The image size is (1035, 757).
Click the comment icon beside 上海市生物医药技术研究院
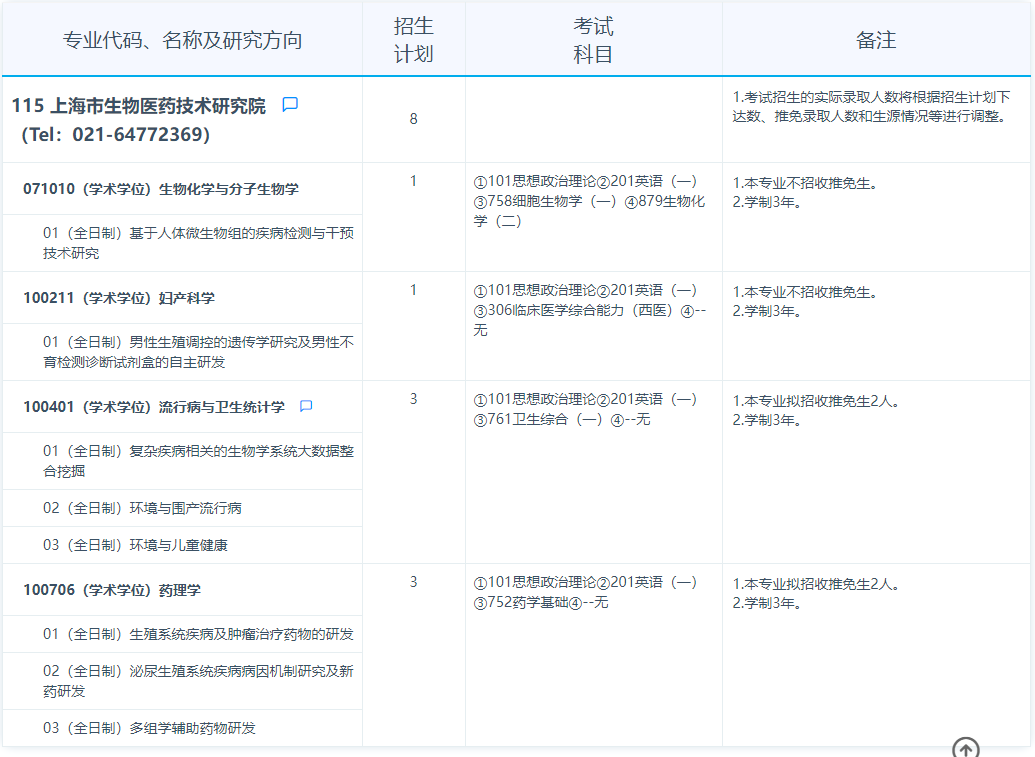[x=290, y=105]
